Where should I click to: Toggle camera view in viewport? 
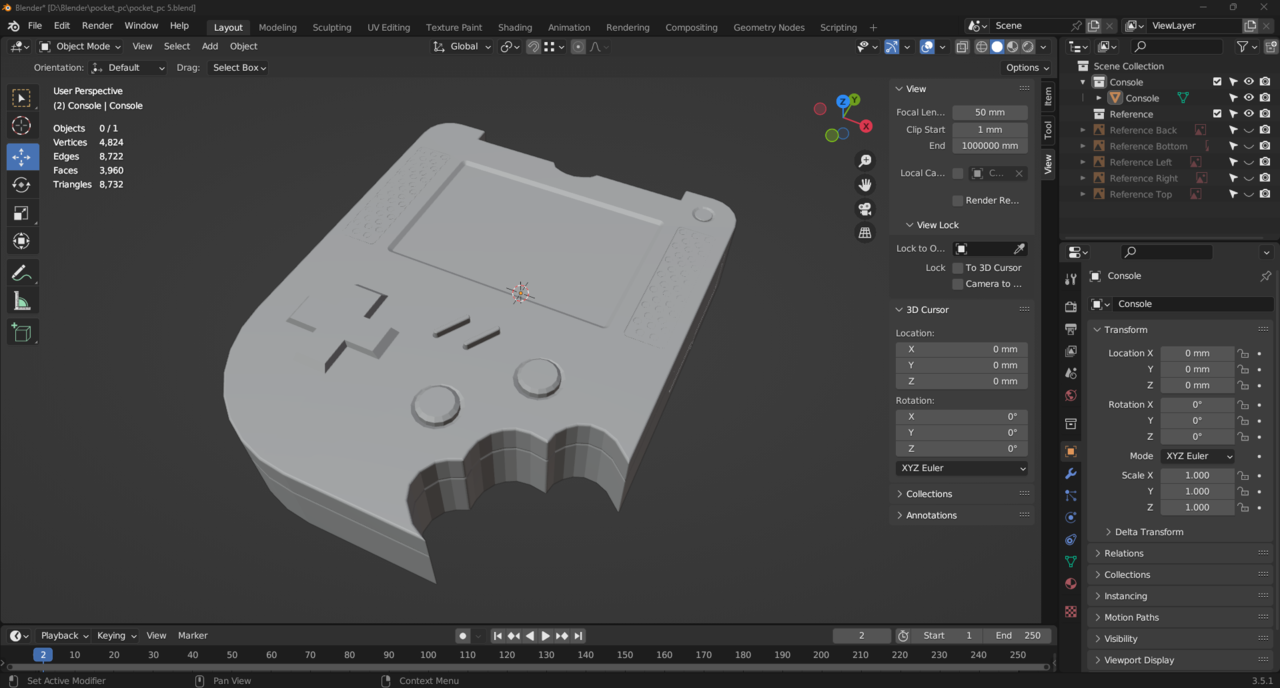865,209
